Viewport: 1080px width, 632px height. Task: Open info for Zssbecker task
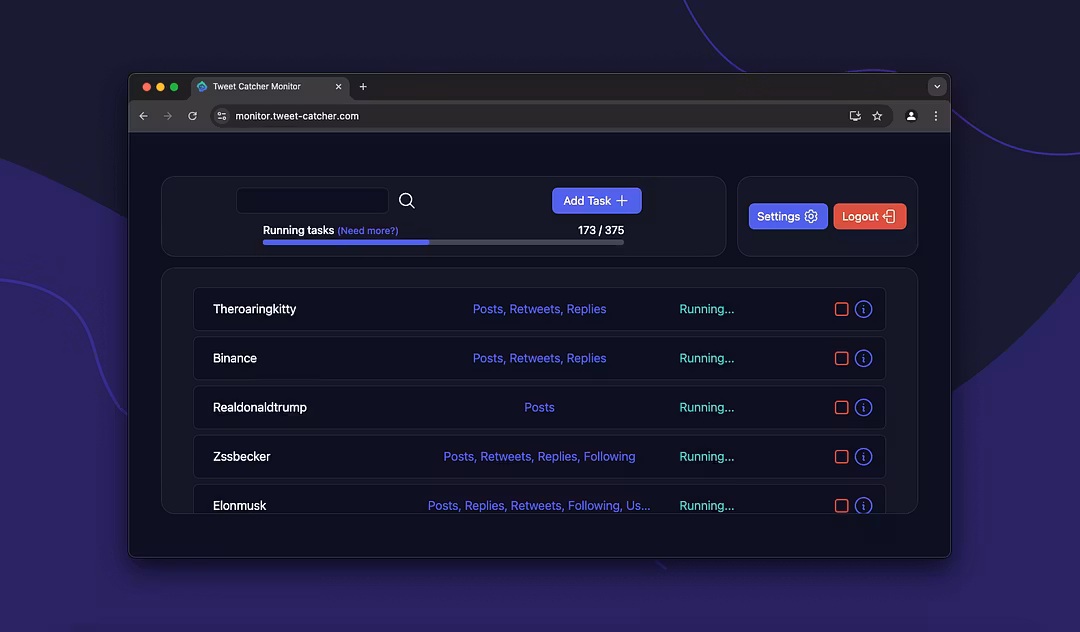(863, 456)
